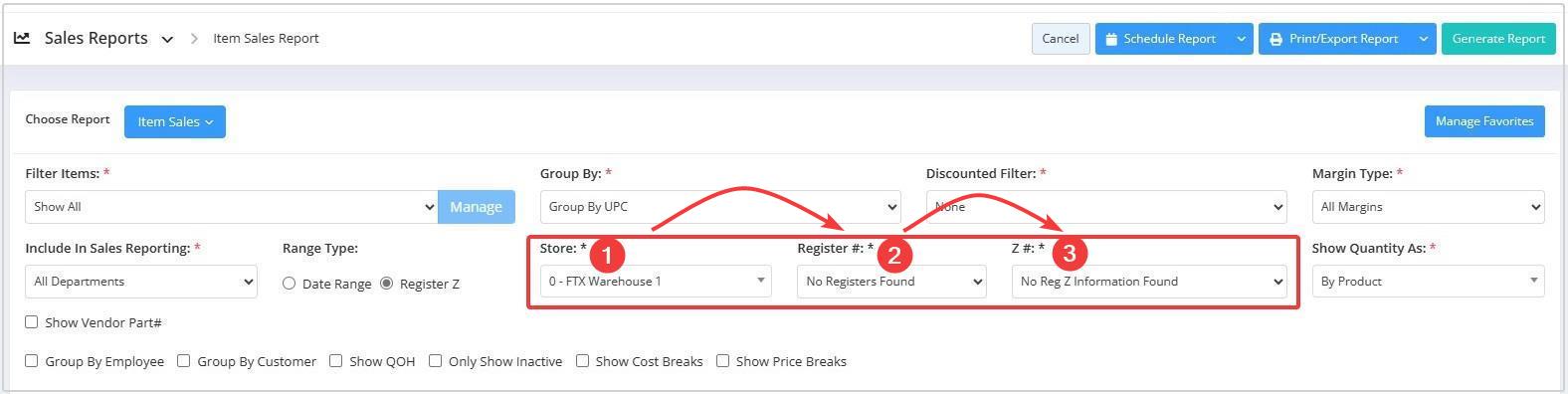Click the Print/Export printer icon

[x=1275, y=39]
